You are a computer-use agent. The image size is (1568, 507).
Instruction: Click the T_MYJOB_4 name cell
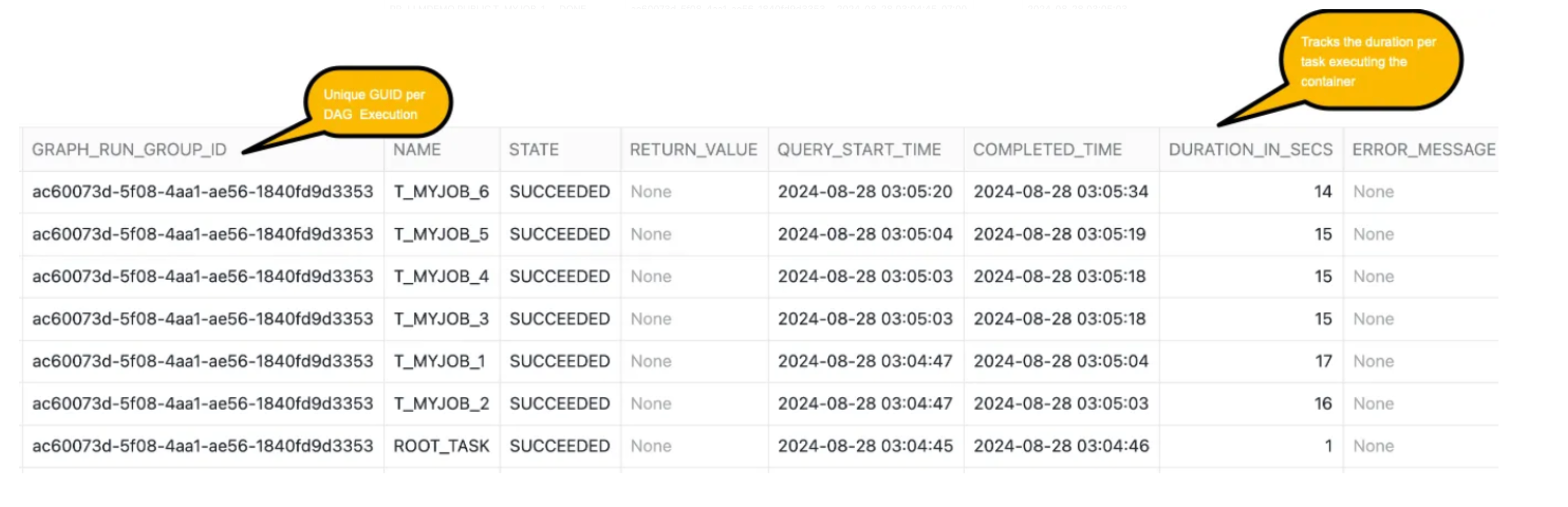click(x=441, y=277)
